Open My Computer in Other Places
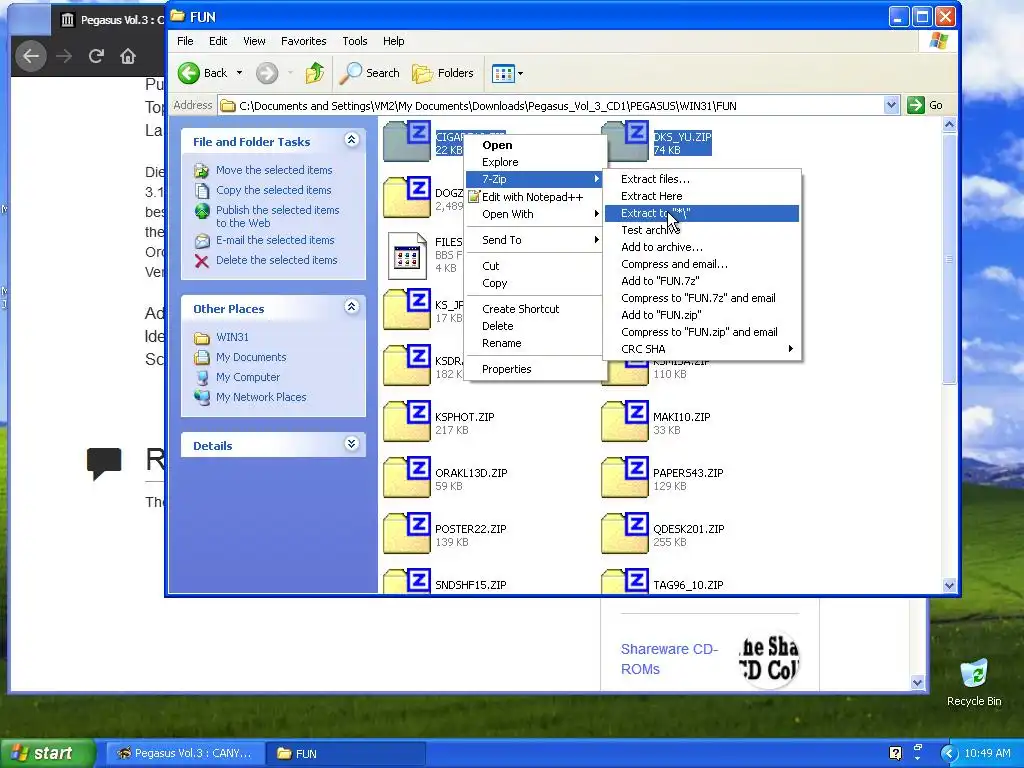Image resolution: width=1024 pixels, height=768 pixels. point(248,377)
